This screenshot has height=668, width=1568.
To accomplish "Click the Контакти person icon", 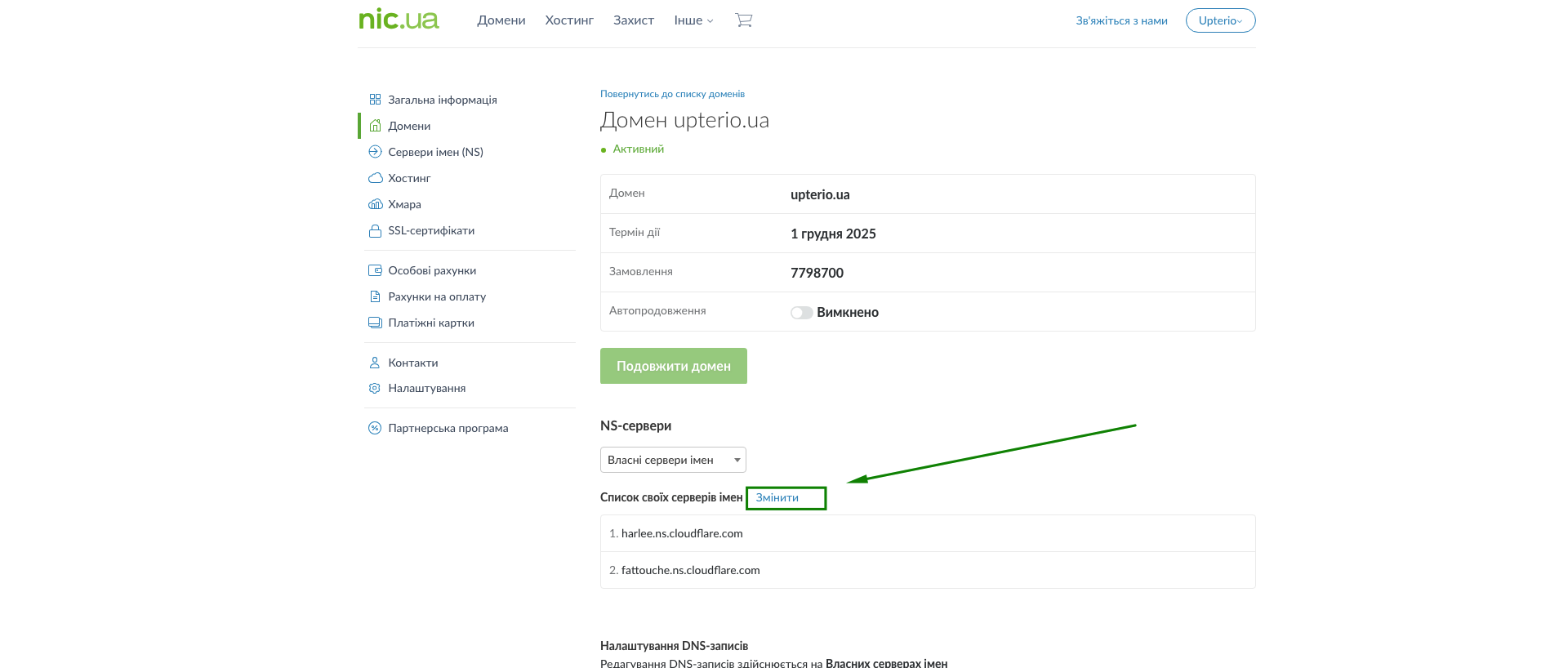I will pos(375,363).
